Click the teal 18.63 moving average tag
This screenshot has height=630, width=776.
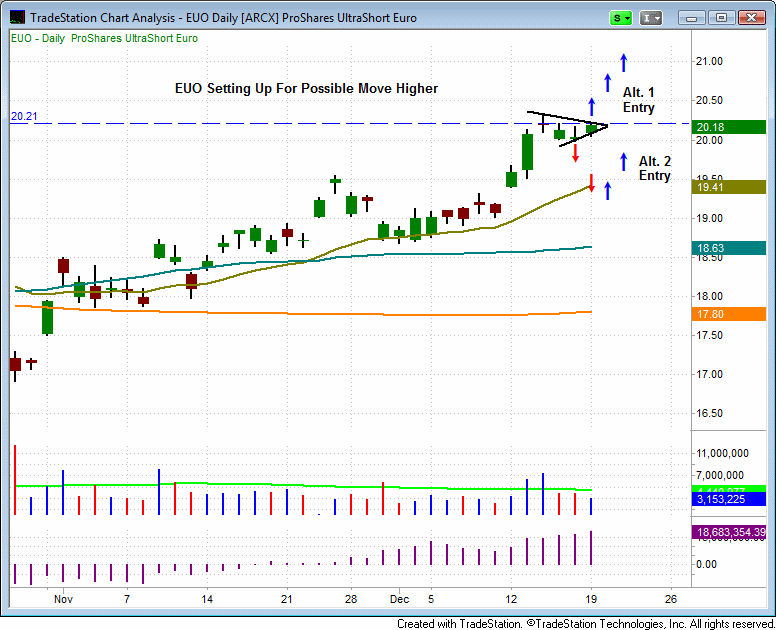point(729,248)
